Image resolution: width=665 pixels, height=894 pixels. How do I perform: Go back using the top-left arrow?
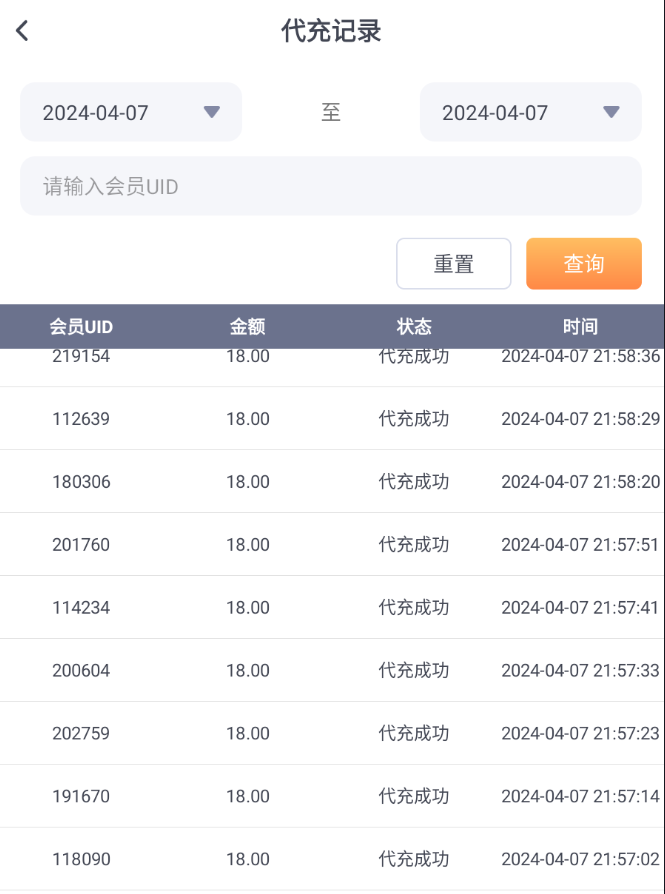pos(22,31)
